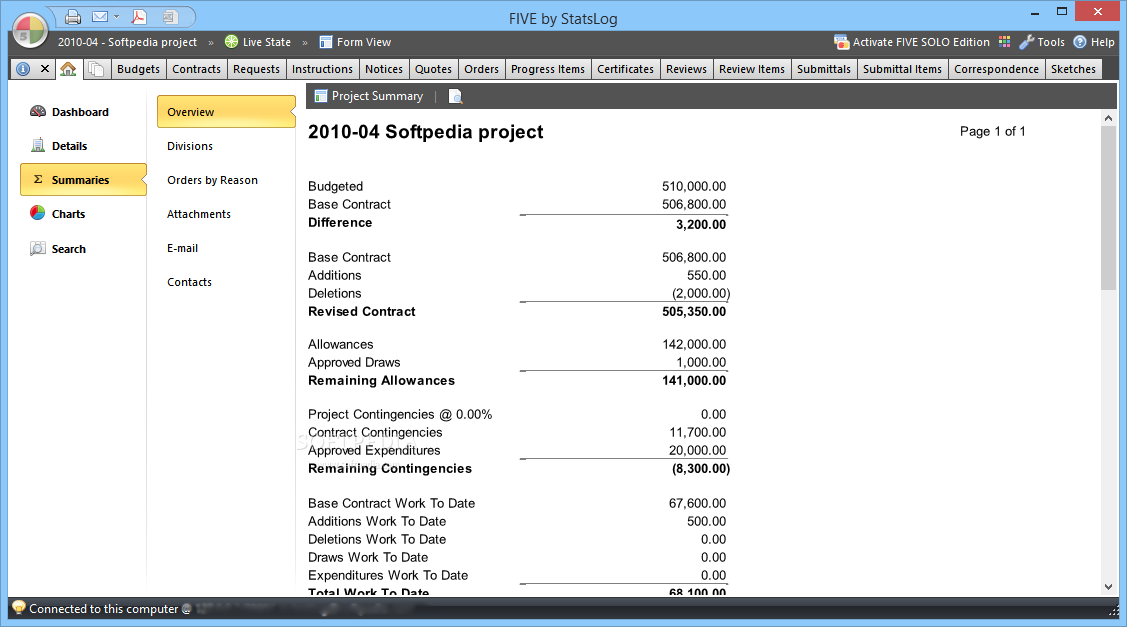Open the Orders tab
The width and height of the screenshot is (1127, 627).
[481, 69]
